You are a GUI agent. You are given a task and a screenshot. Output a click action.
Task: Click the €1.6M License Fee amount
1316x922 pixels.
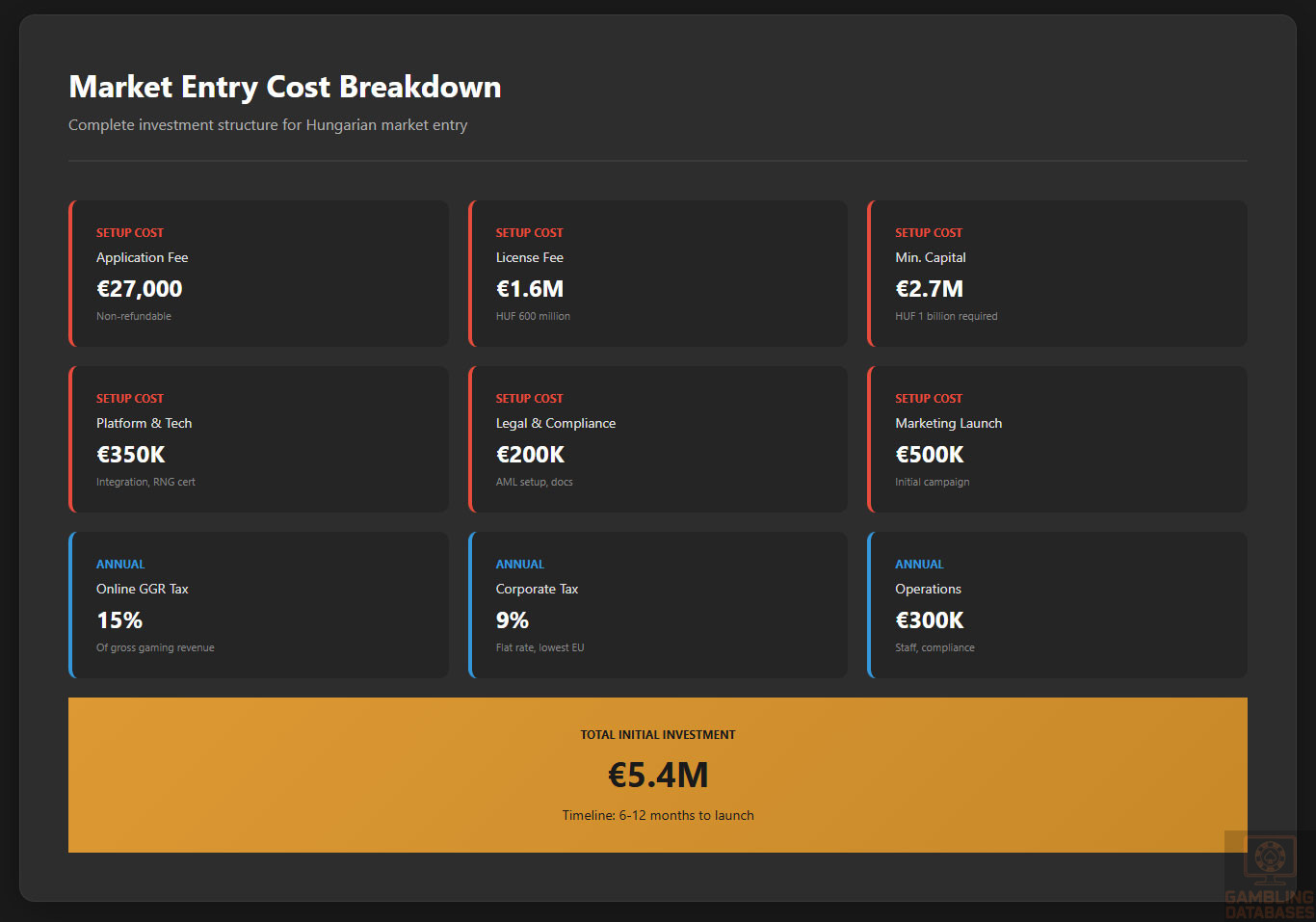click(529, 289)
